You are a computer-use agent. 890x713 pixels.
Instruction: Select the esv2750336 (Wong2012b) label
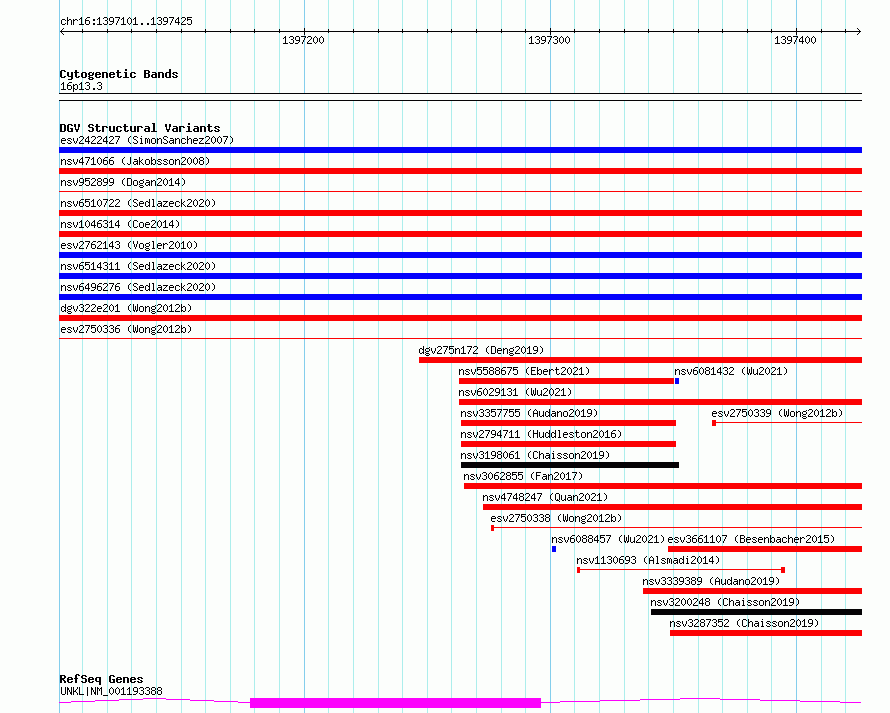(126, 329)
